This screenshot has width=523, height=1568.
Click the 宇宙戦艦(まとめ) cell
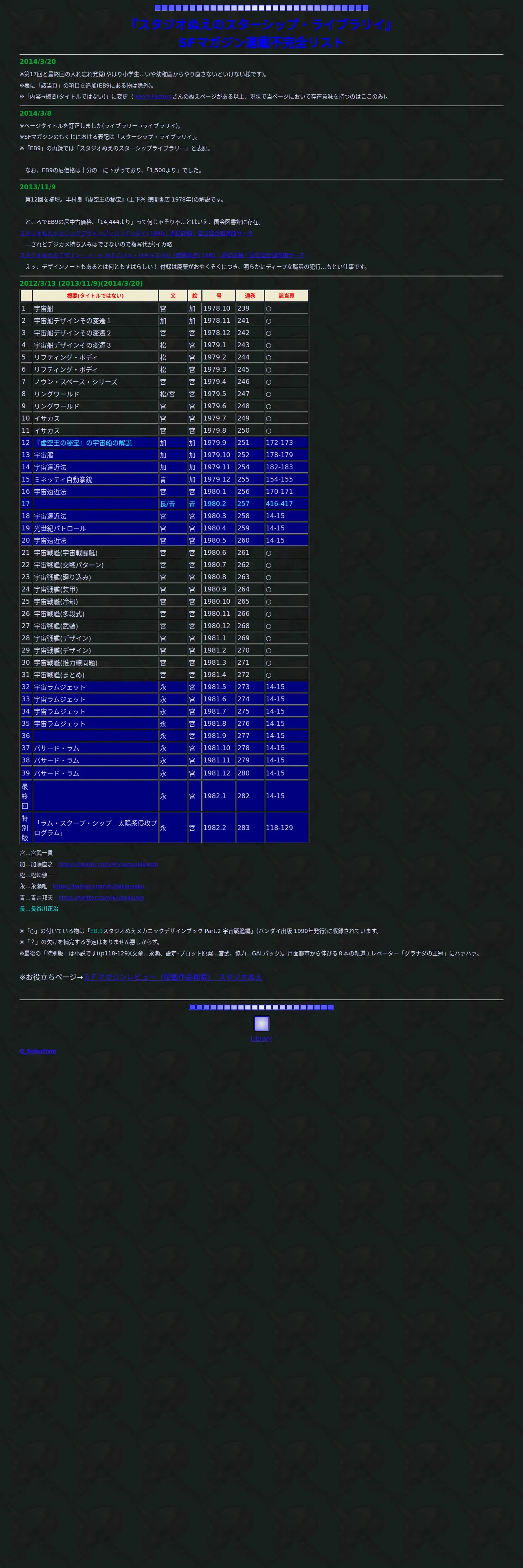click(95, 675)
